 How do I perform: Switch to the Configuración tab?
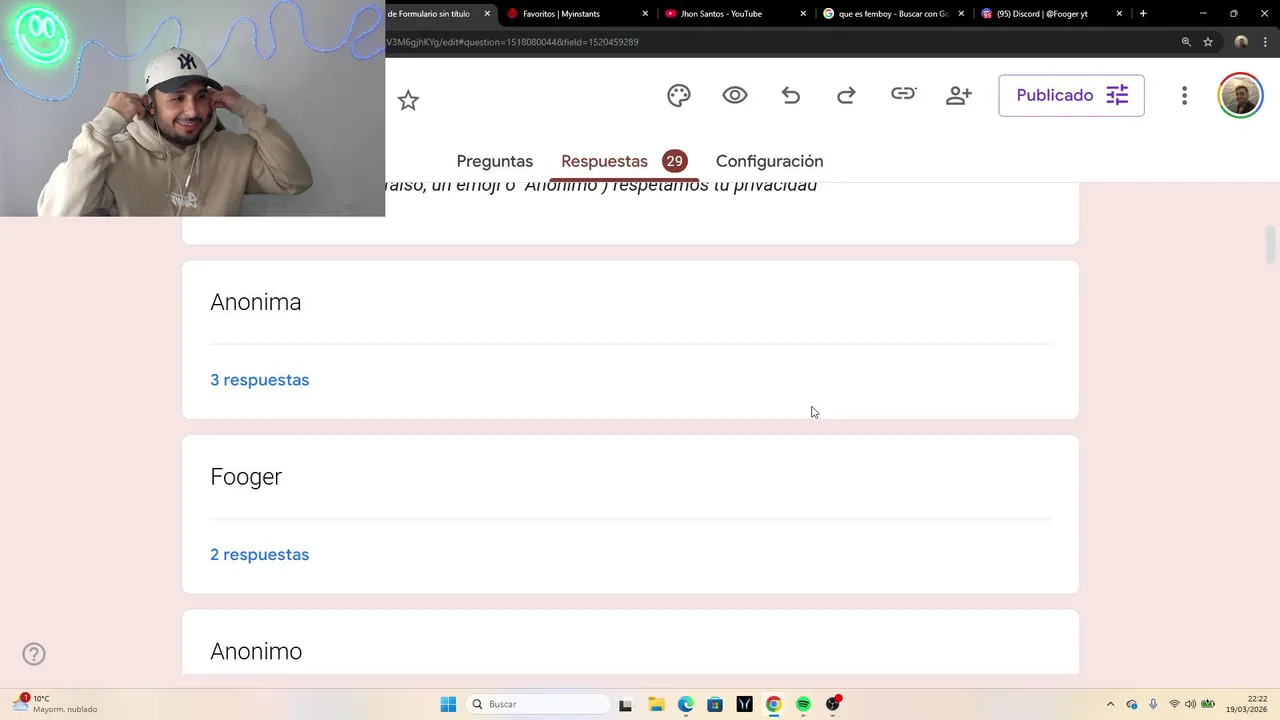point(769,161)
